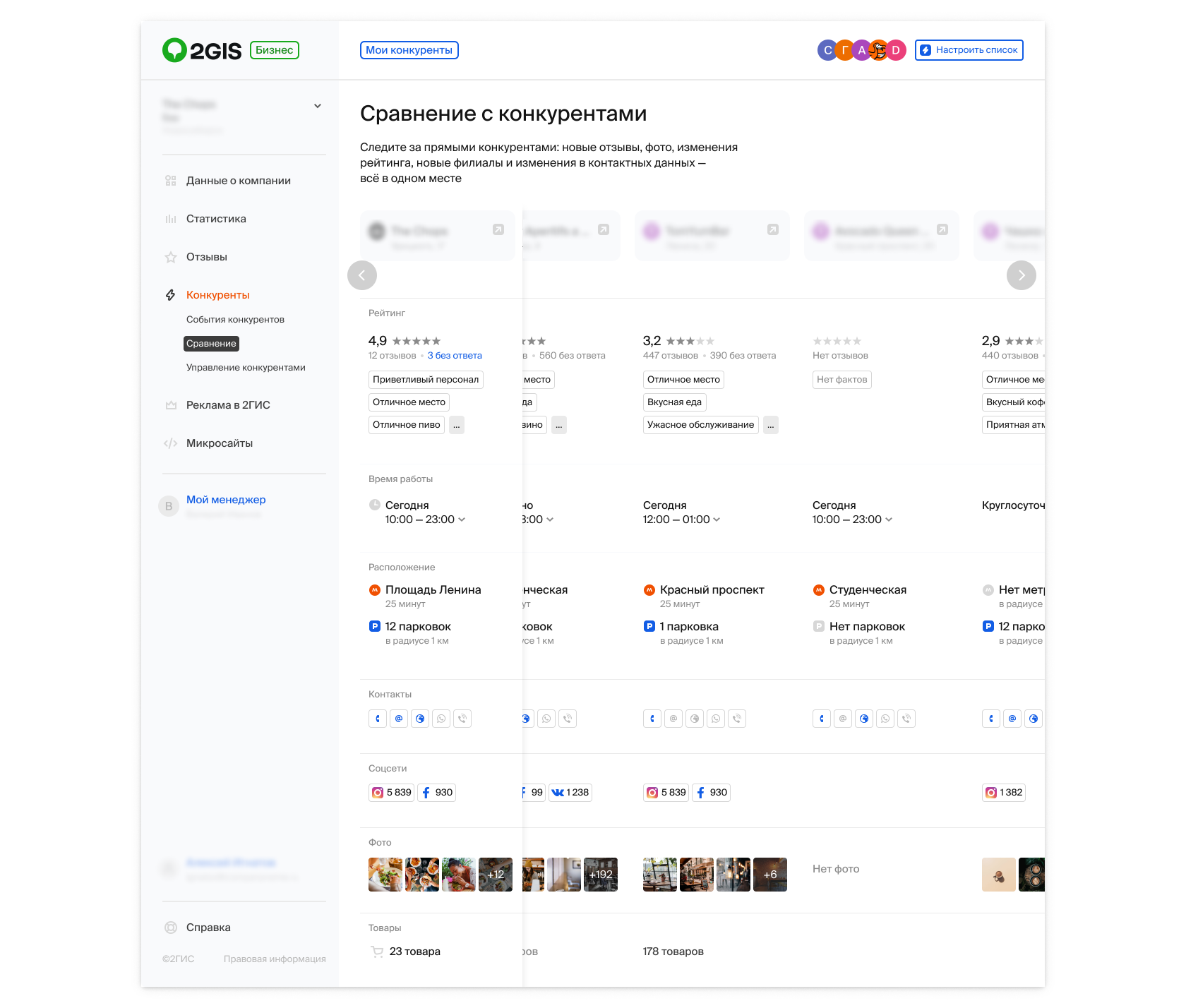Click first company's phone contact icon
Image resolution: width=1186 pixels, height=1008 pixels.
click(378, 719)
